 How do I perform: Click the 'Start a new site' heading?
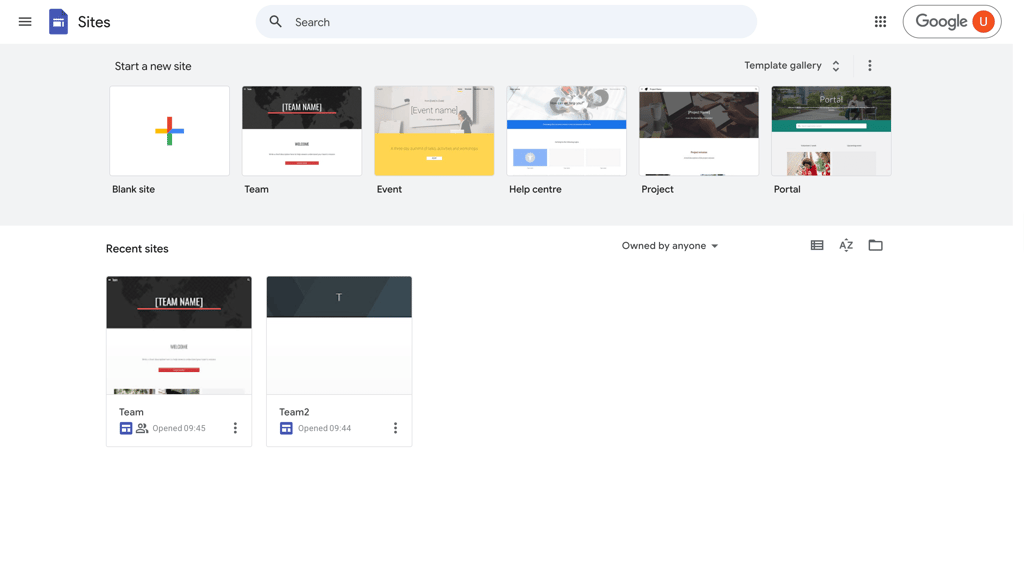(x=153, y=66)
